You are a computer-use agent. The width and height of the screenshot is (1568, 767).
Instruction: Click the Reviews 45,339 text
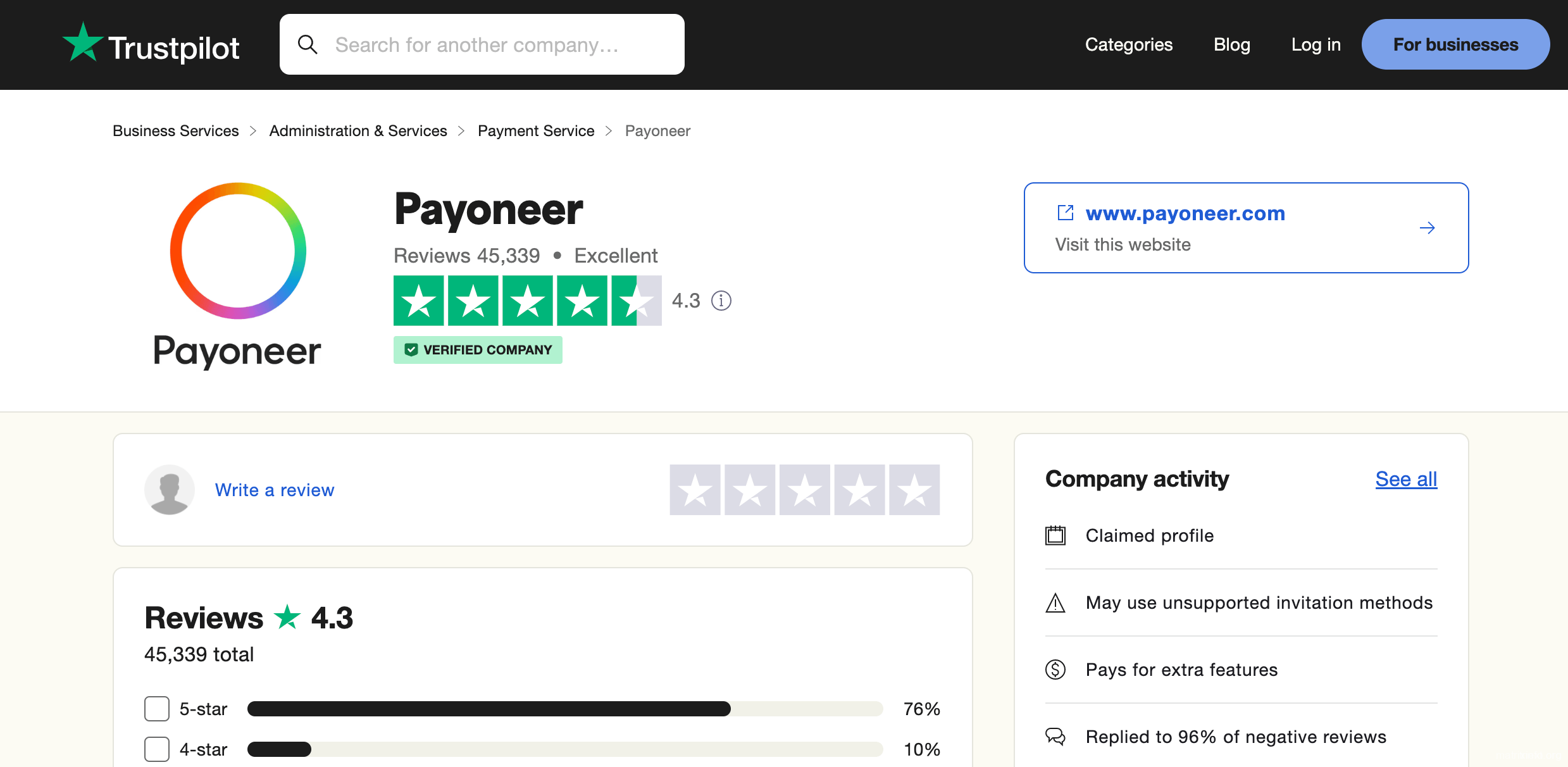point(467,256)
